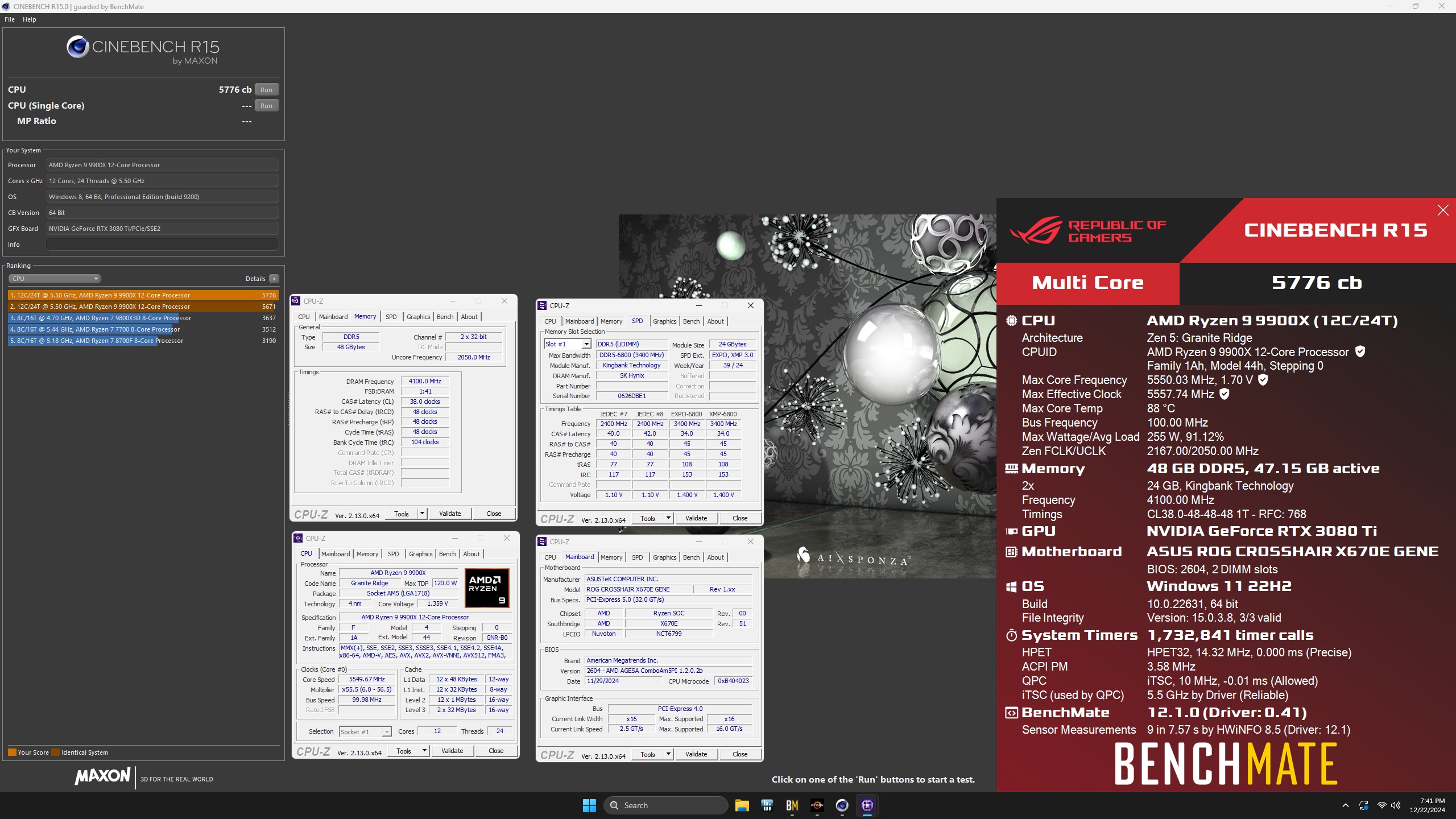Click the BenchMate section icon next to version
The image size is (1456, 819).
pyautogui.click(x=1012, y=713)
